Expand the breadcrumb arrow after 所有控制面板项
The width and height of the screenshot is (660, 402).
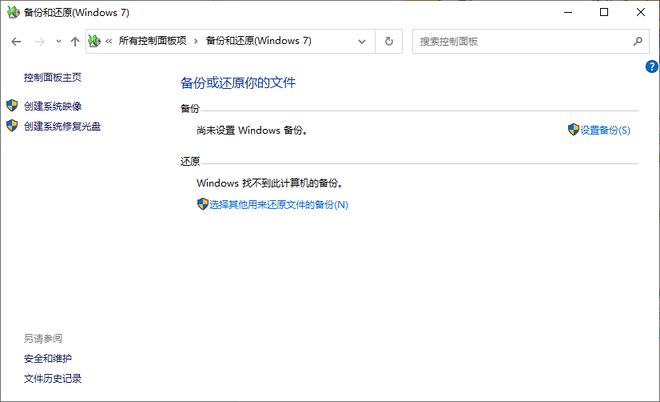coord(196,41)
